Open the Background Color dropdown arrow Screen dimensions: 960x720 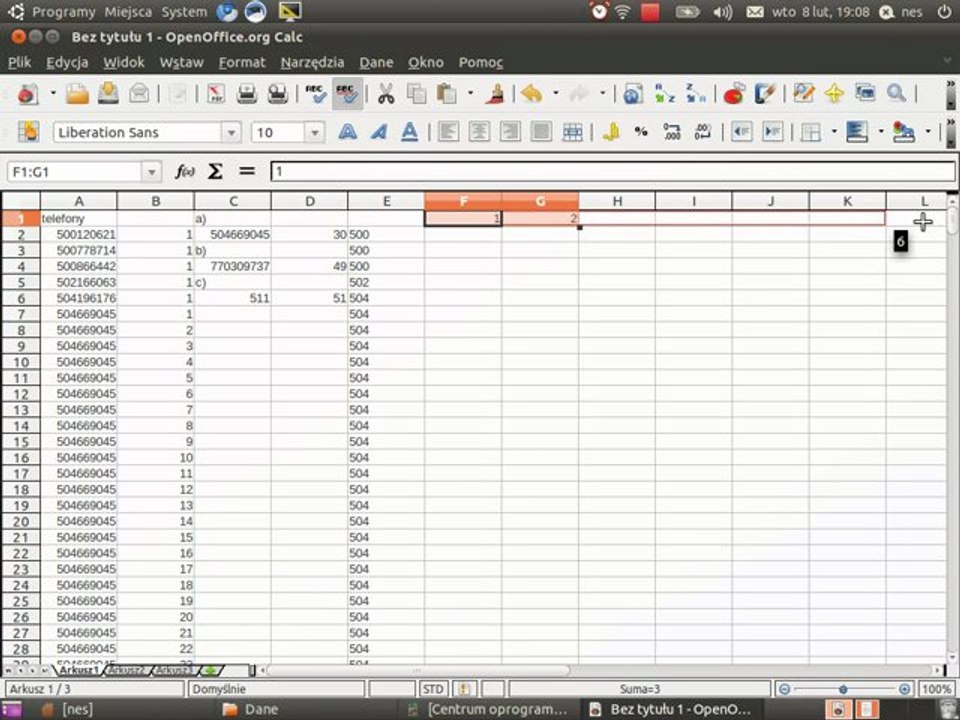pyautogui.click(x=881, y=132)
